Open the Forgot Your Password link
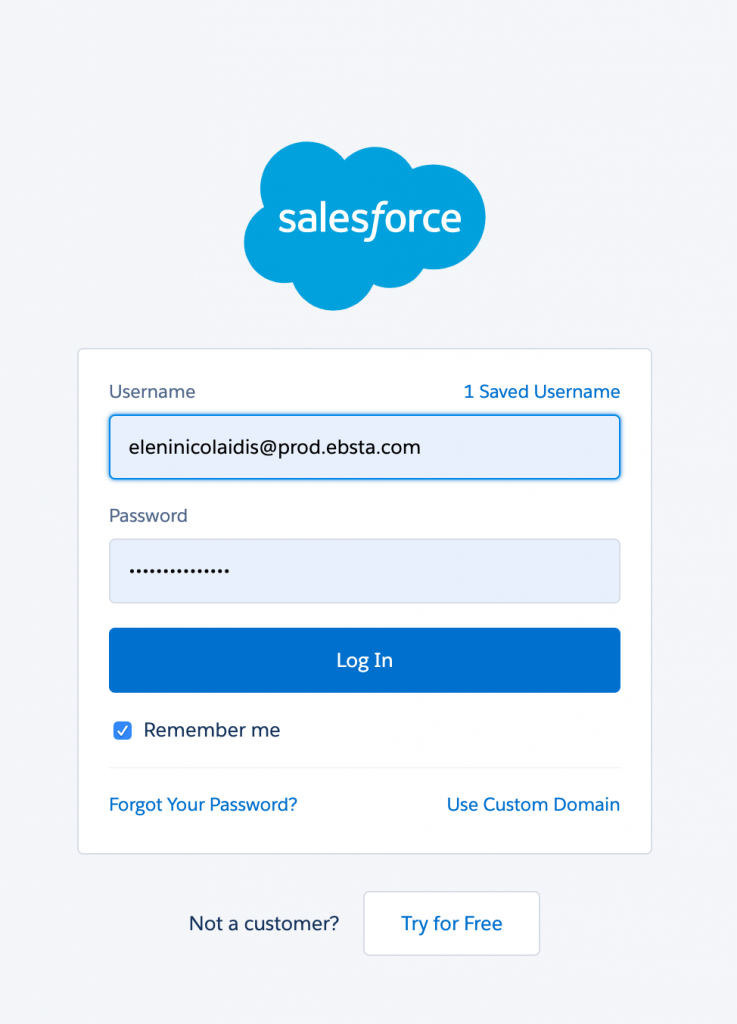This screenshot has height=1024, width=737. [x=203, y=804]
